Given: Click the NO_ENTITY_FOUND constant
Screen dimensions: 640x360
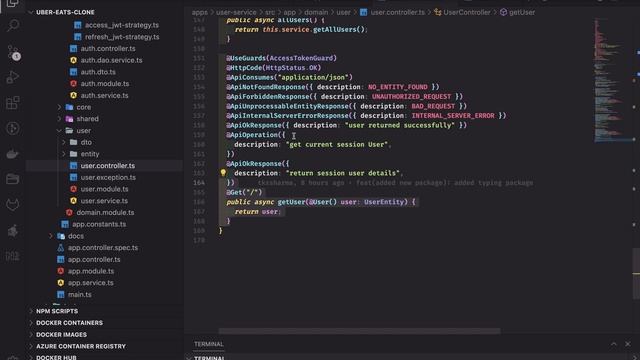Looking at the screenshot, I should tap(398, 87).
